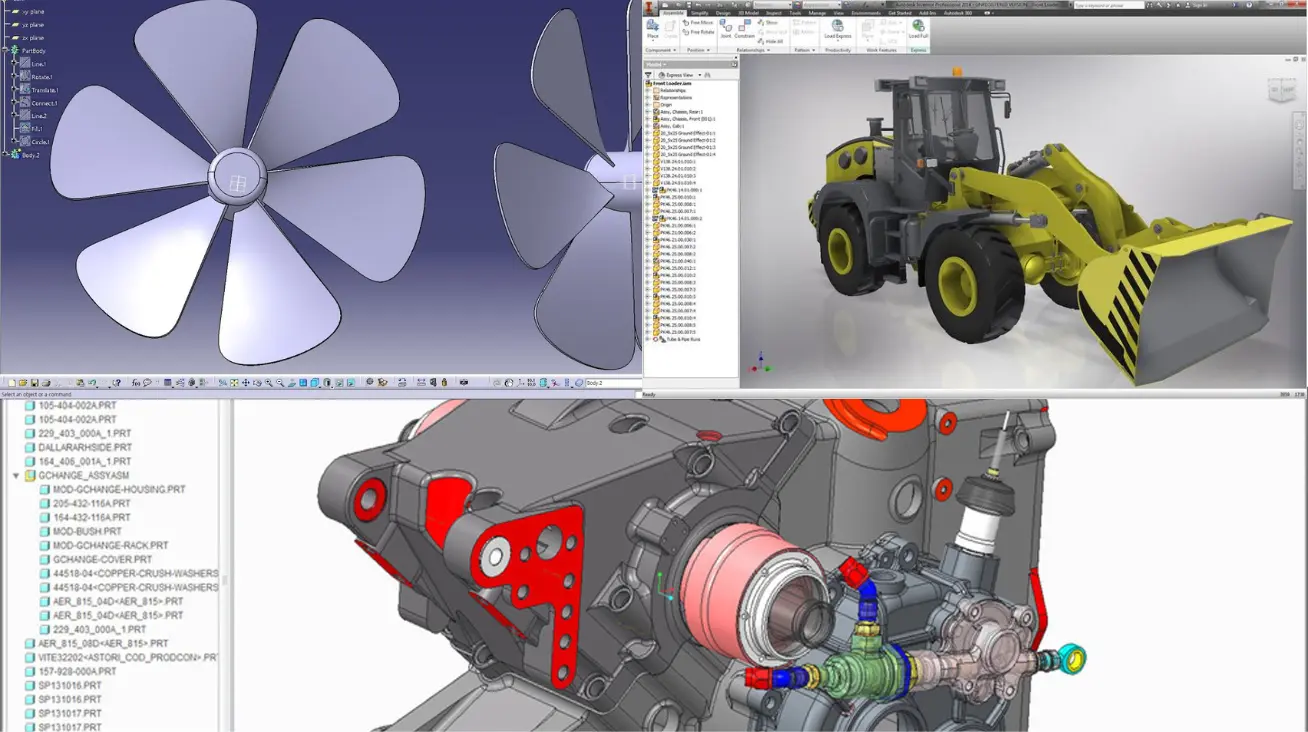Select MOD-GCHANGE-HOUSING.PRT in the part tree
The height and width of the screenshot is (732, 1308).
tap(118, 490)
